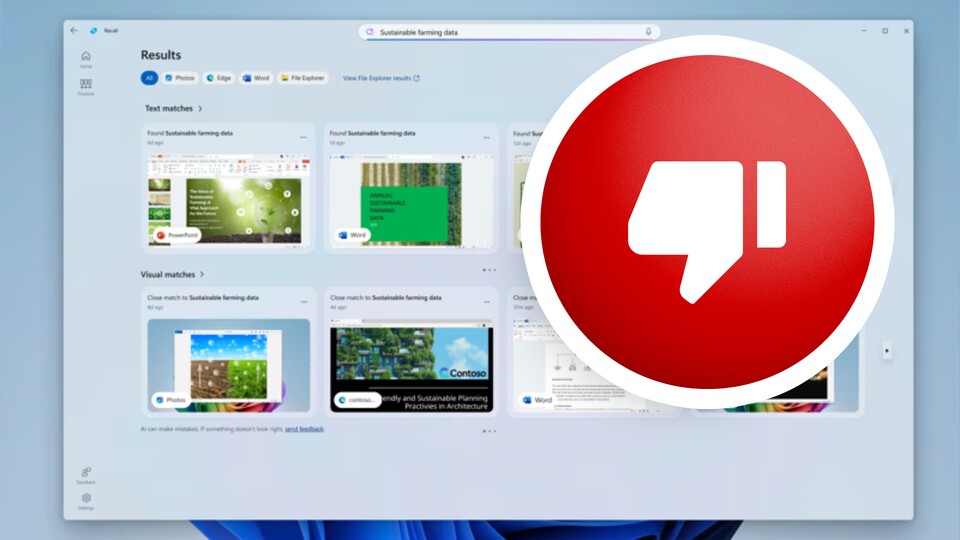960x540 pixels.
Task: Click the back arrow in title bar
Action: tap(74, 31)
